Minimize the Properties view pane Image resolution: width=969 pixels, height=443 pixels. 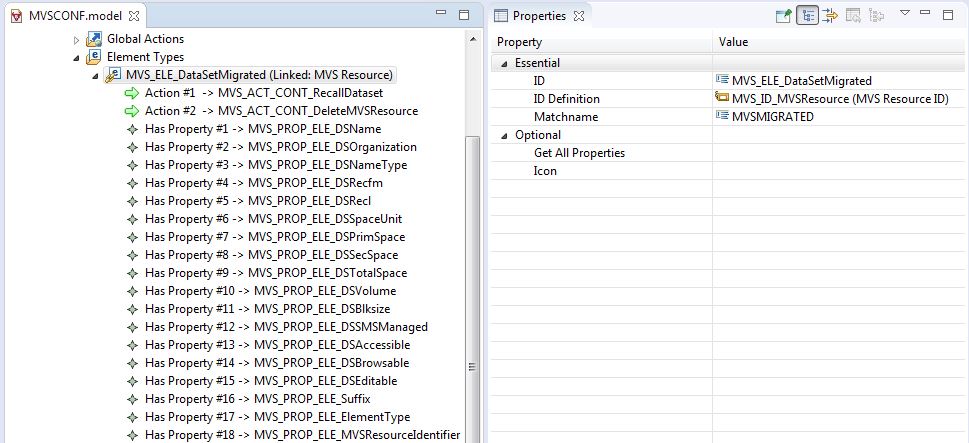tap(925, 12)
